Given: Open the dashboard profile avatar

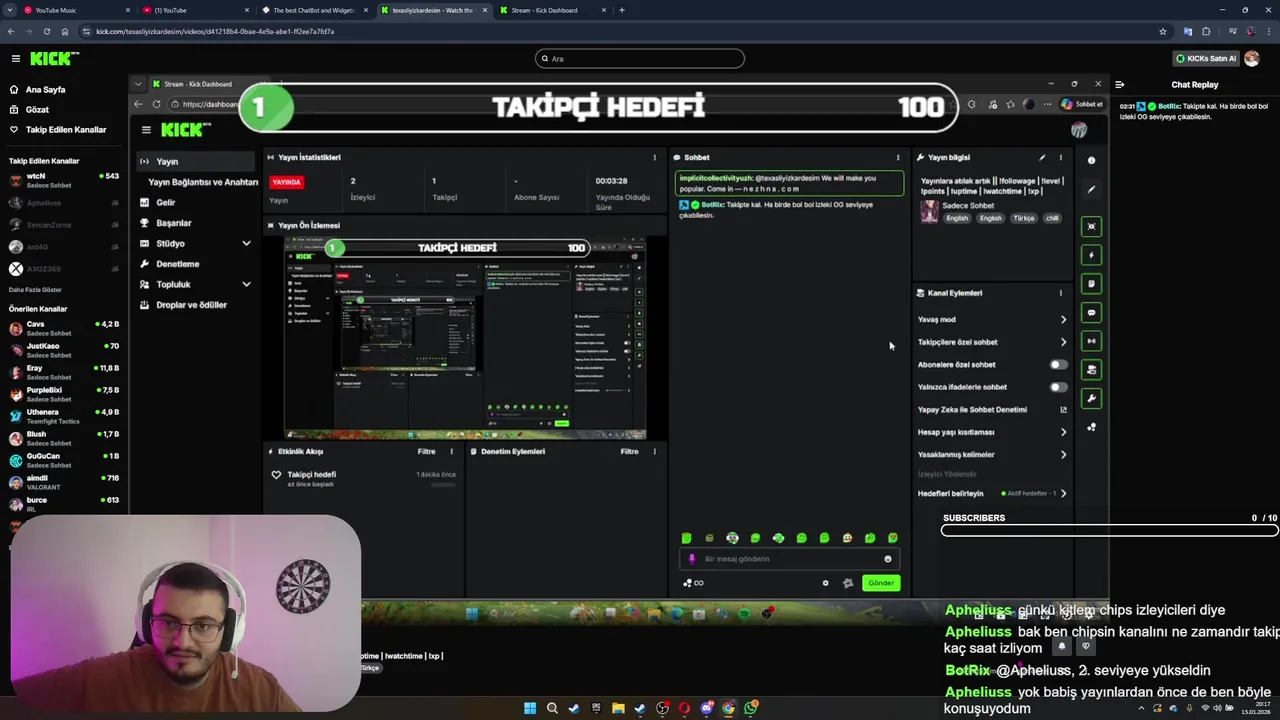Looking at the screenshot, I should click(x=1079, y=130).
